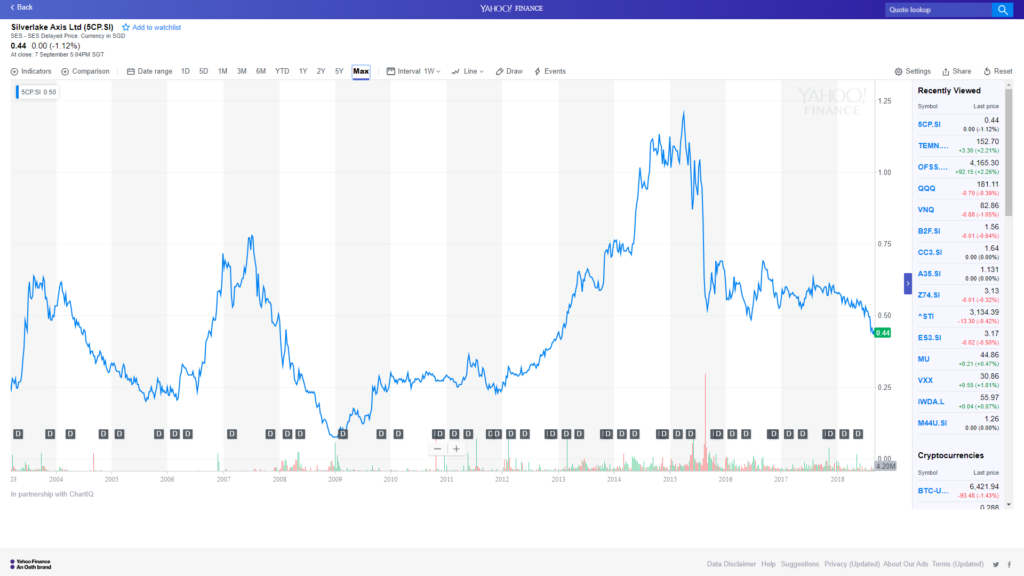Screen dimensions: 1024x576
Task: Zoom in chart with plus button
Action: (456, 449)
